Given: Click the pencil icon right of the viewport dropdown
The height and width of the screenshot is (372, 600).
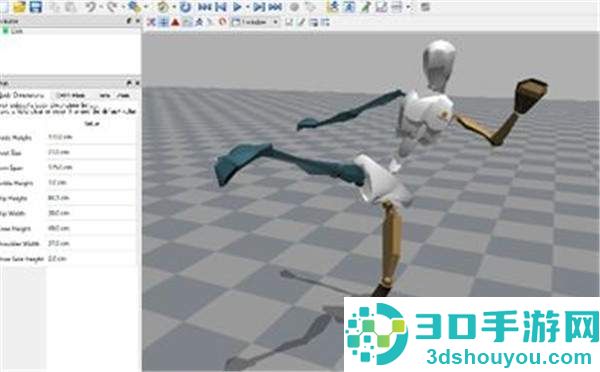Looking at the screenshot, I should click(x=301, y=22).
